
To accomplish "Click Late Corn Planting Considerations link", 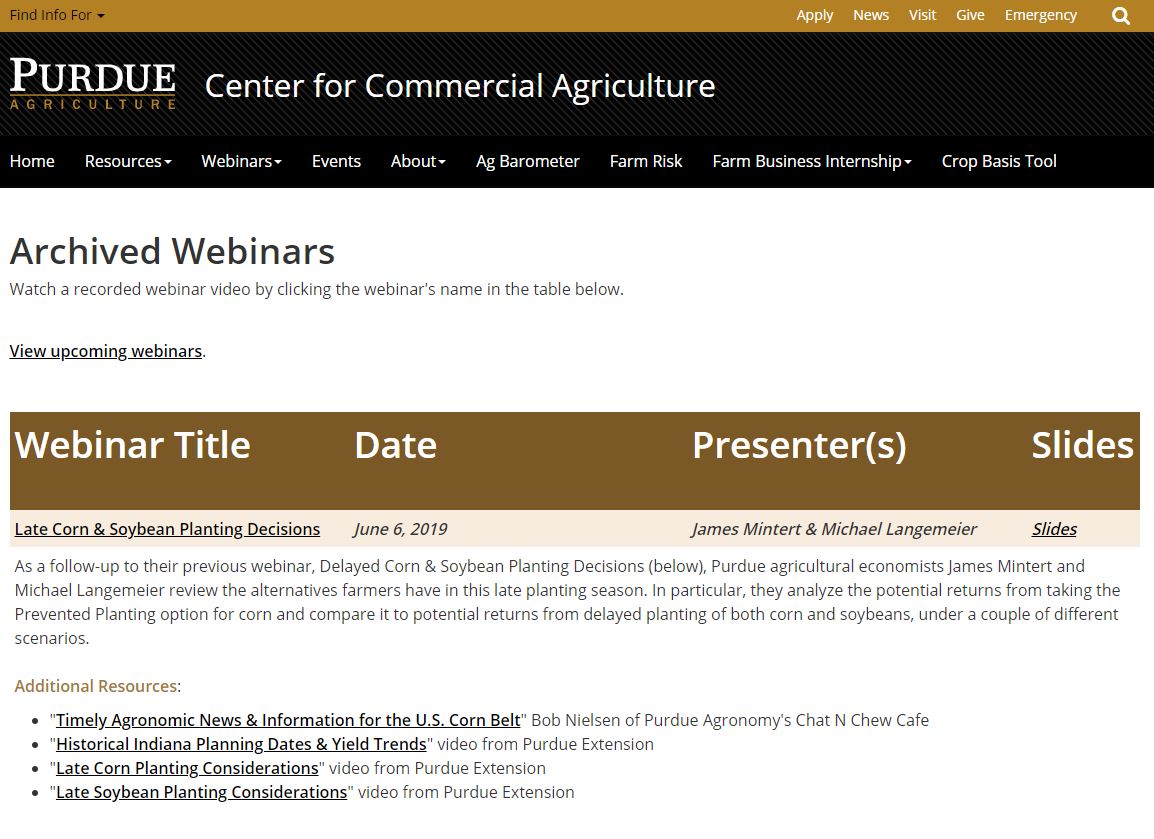I will [x=187, y=768].
